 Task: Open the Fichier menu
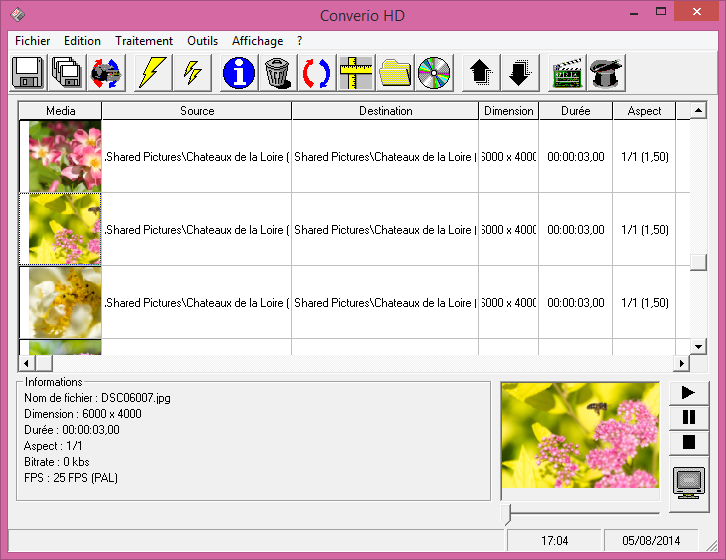[x=32, y=41]
